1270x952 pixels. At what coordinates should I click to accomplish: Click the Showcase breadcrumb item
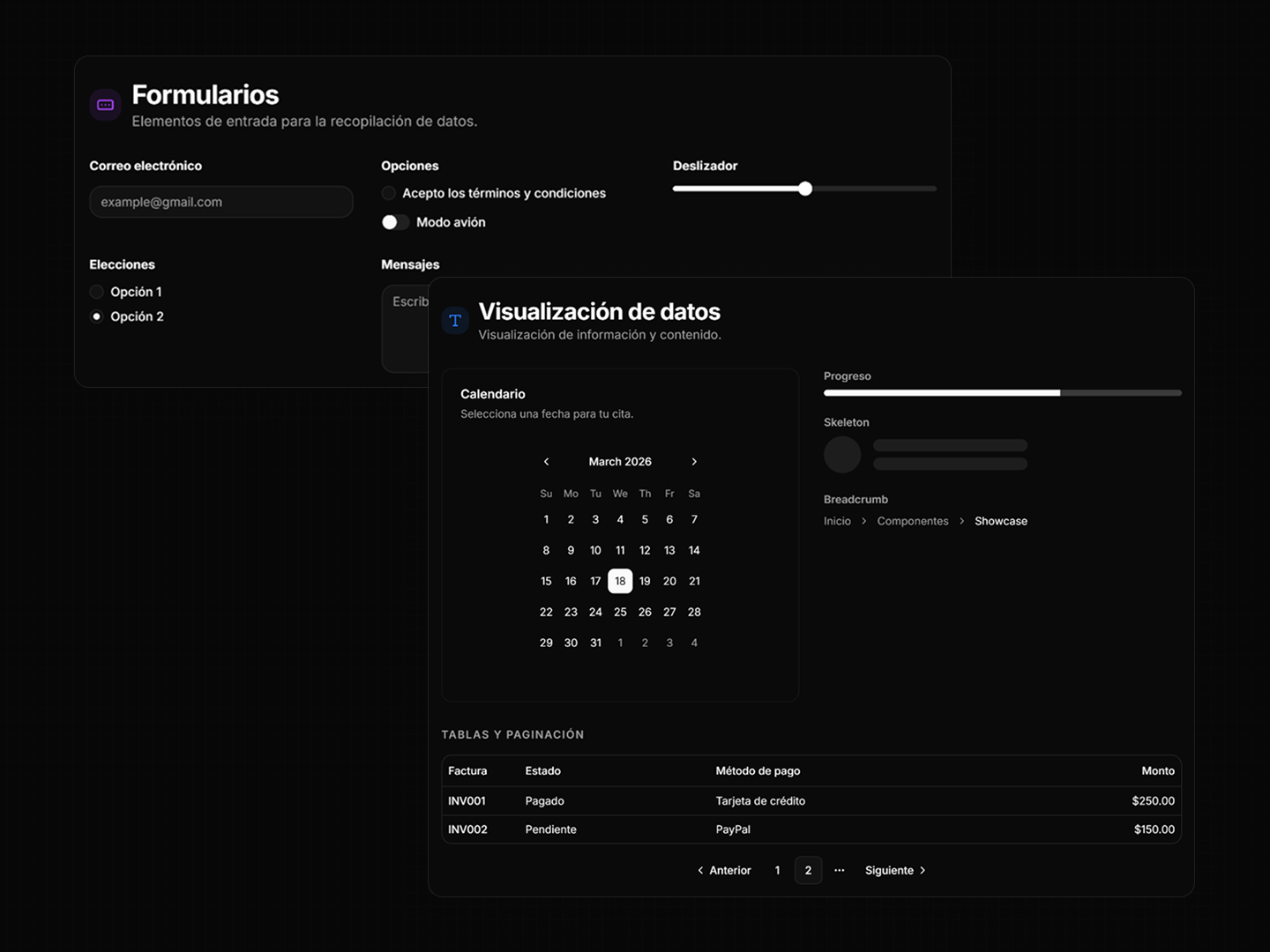pyautogui.click(x=1001, y=521)
